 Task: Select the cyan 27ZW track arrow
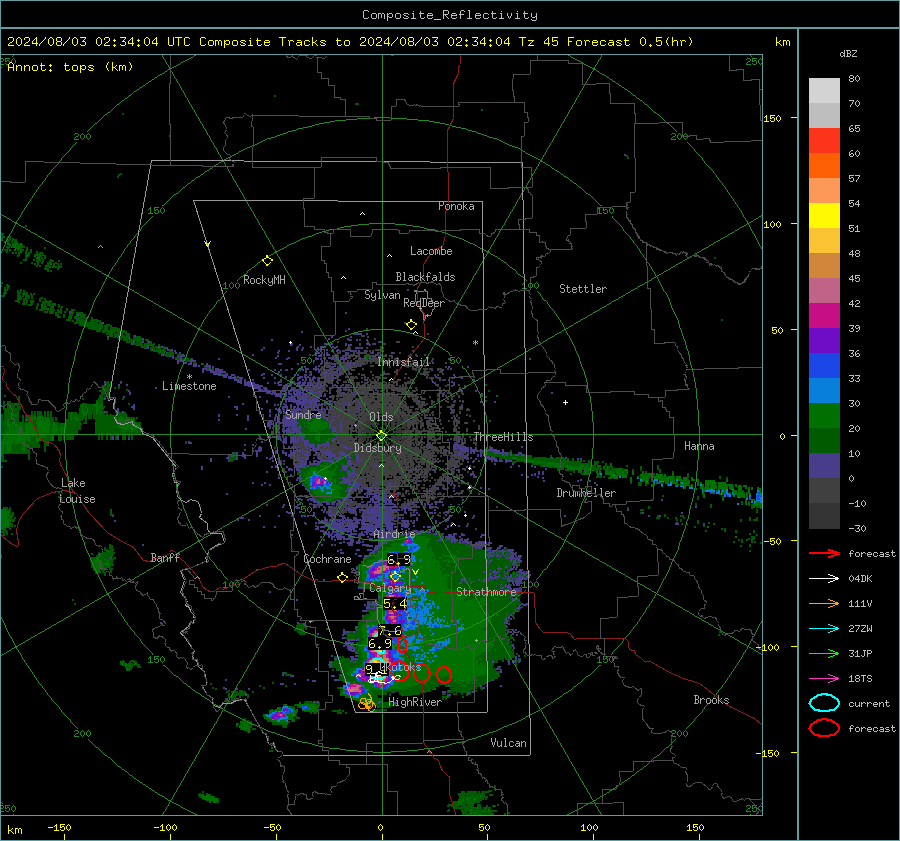point(824,629)
